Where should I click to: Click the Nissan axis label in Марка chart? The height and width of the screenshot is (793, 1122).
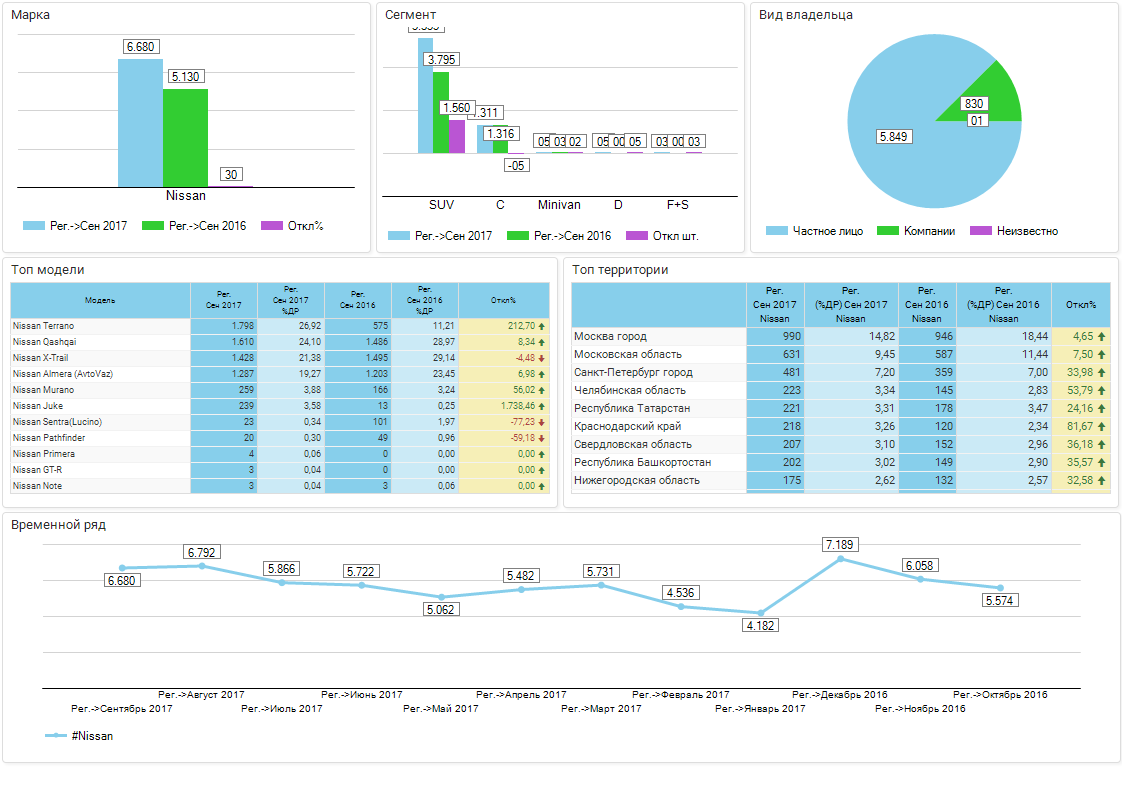tap(186, 195)
